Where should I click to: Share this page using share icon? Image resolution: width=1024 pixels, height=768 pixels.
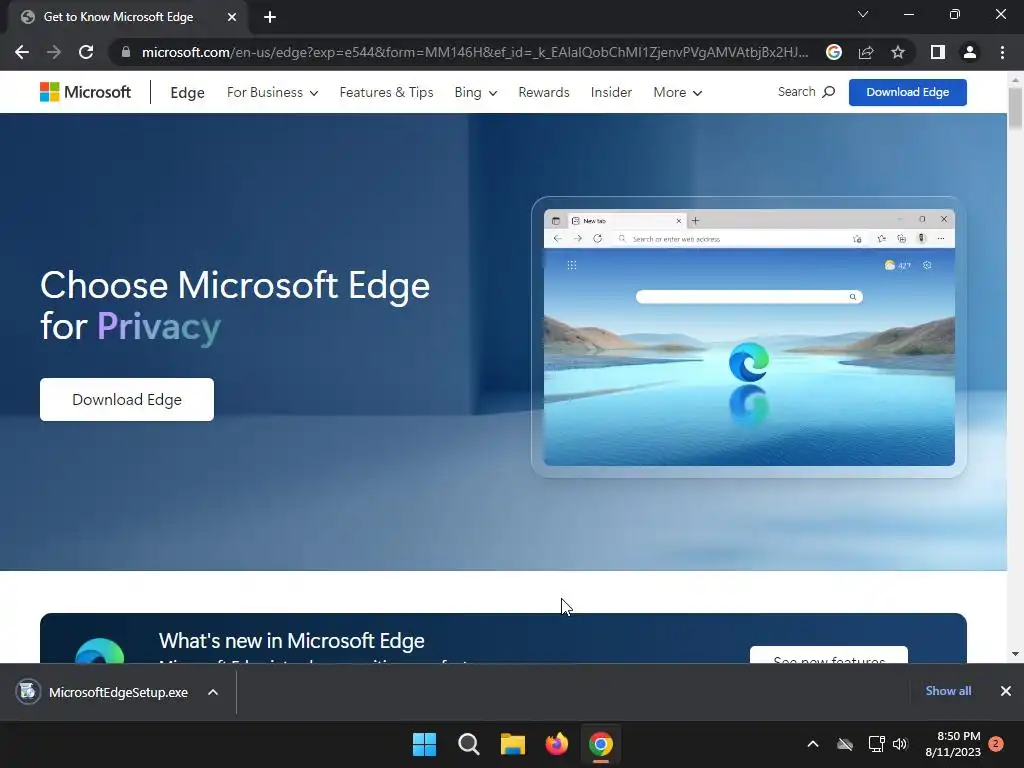(866, 52)
